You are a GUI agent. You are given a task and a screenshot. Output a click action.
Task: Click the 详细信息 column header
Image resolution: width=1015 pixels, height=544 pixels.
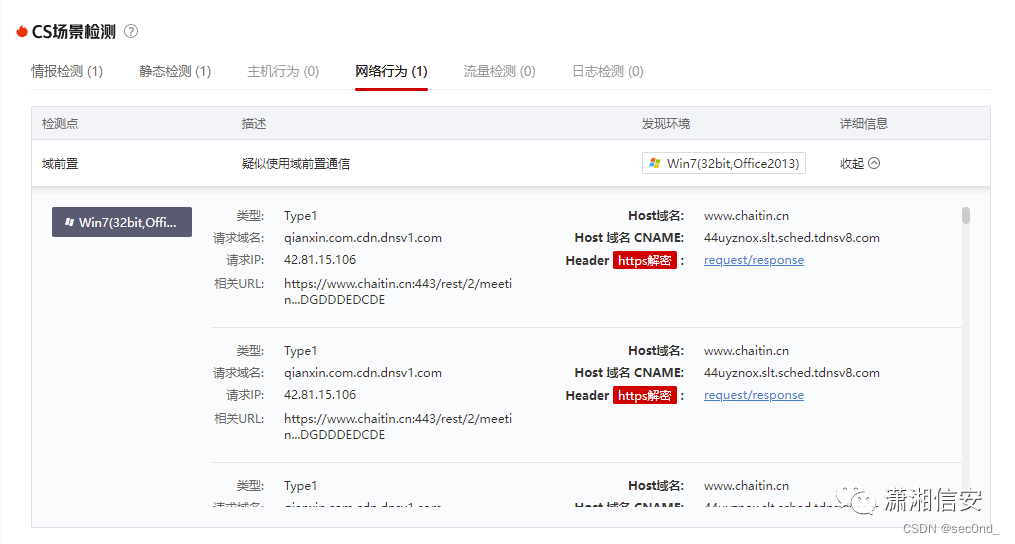[x=864, y=124]
